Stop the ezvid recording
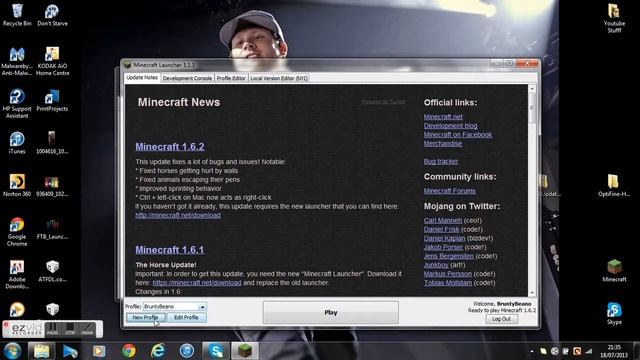 click(x=70, y=329)
